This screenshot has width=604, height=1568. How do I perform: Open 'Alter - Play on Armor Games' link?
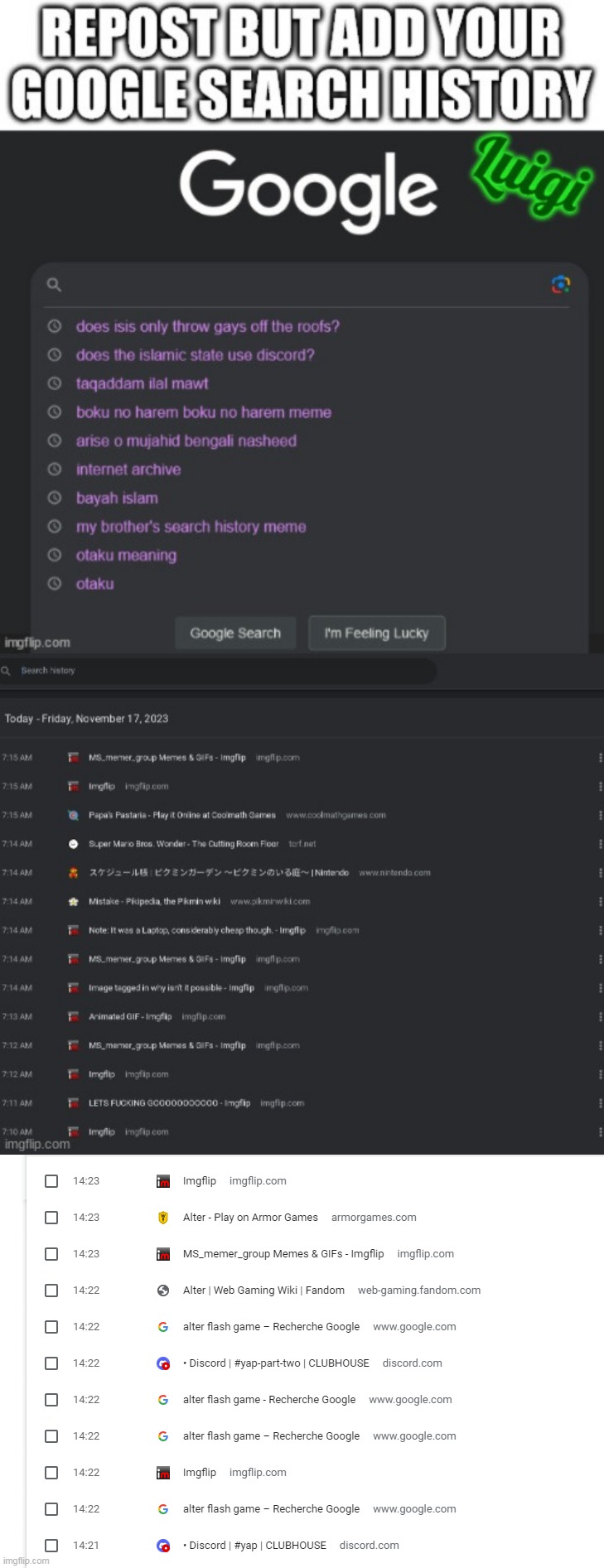[250, 1218]
